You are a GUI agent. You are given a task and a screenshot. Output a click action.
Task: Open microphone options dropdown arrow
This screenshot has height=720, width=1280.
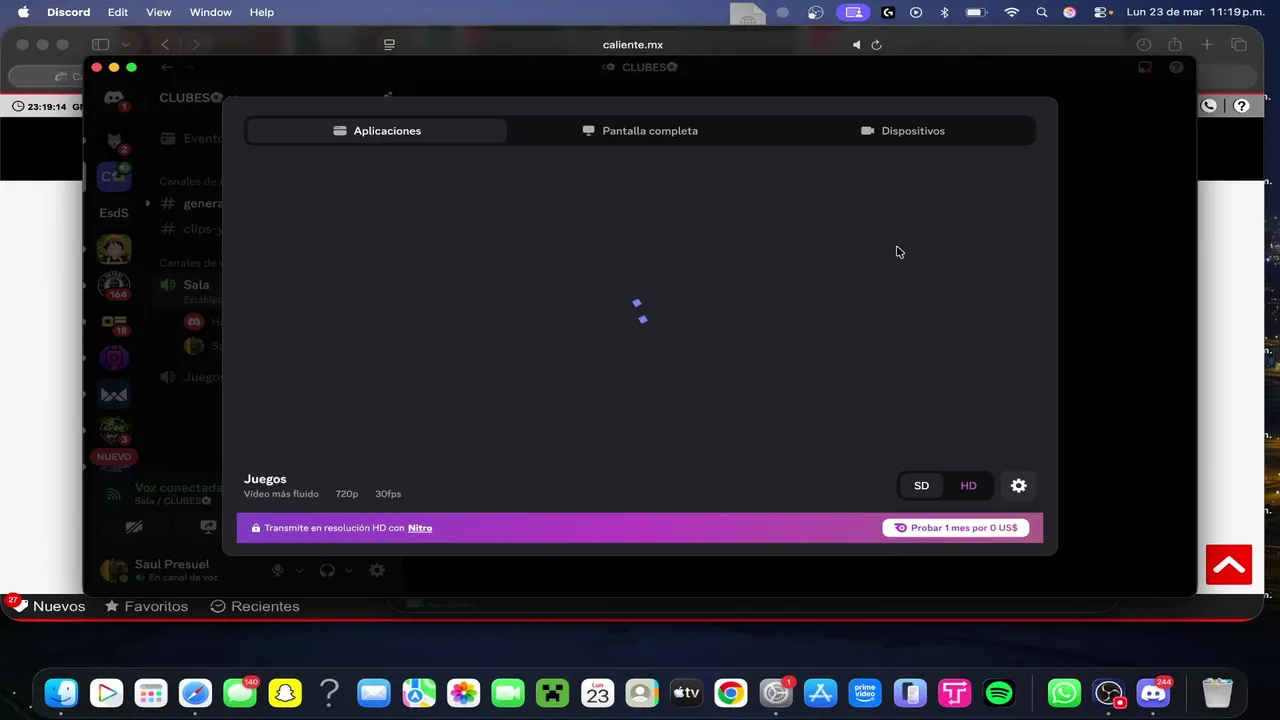[299, 571]
